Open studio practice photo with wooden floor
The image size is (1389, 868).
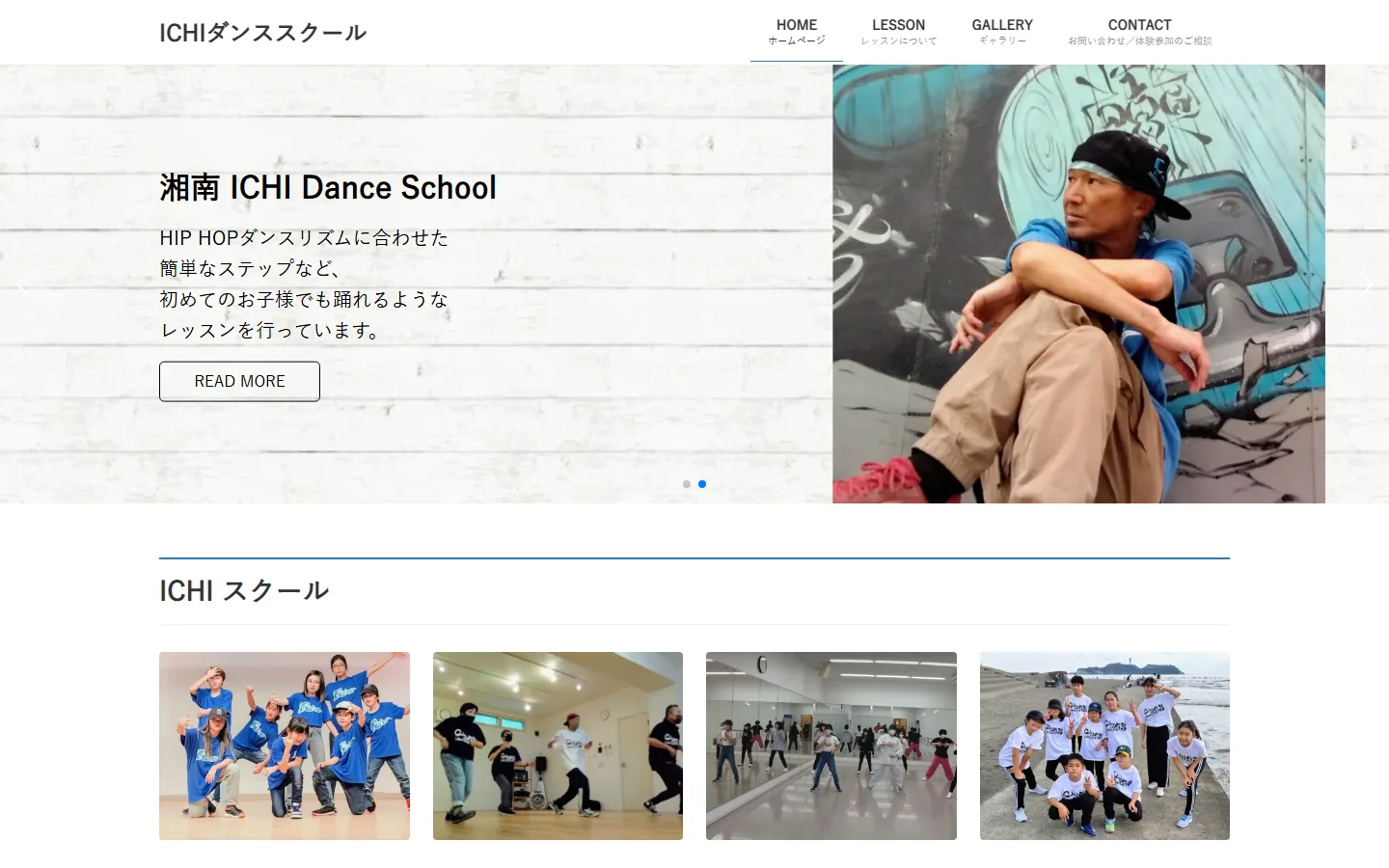[558, 746]
